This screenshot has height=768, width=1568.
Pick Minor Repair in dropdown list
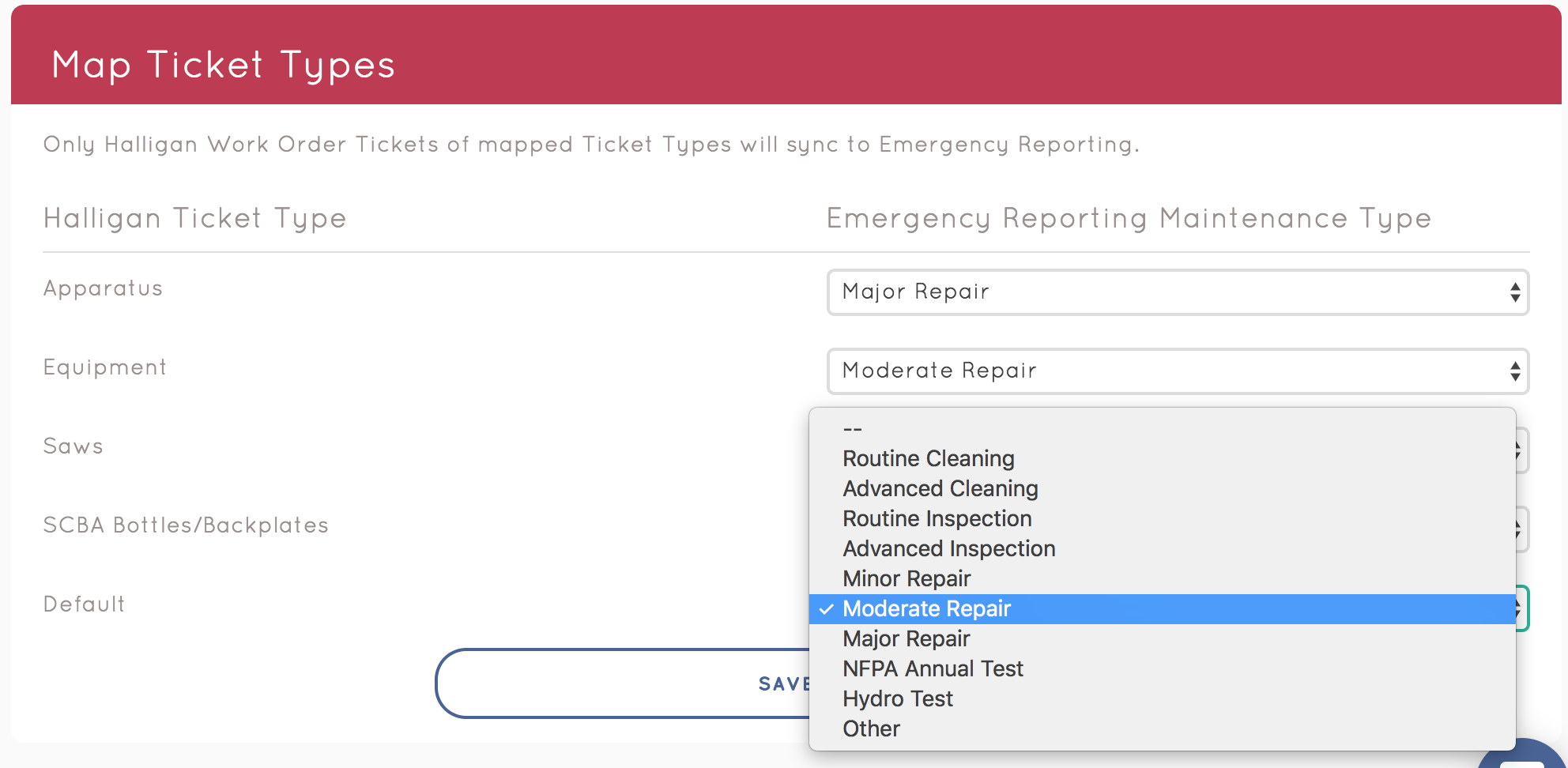(x=1163, y=579)
